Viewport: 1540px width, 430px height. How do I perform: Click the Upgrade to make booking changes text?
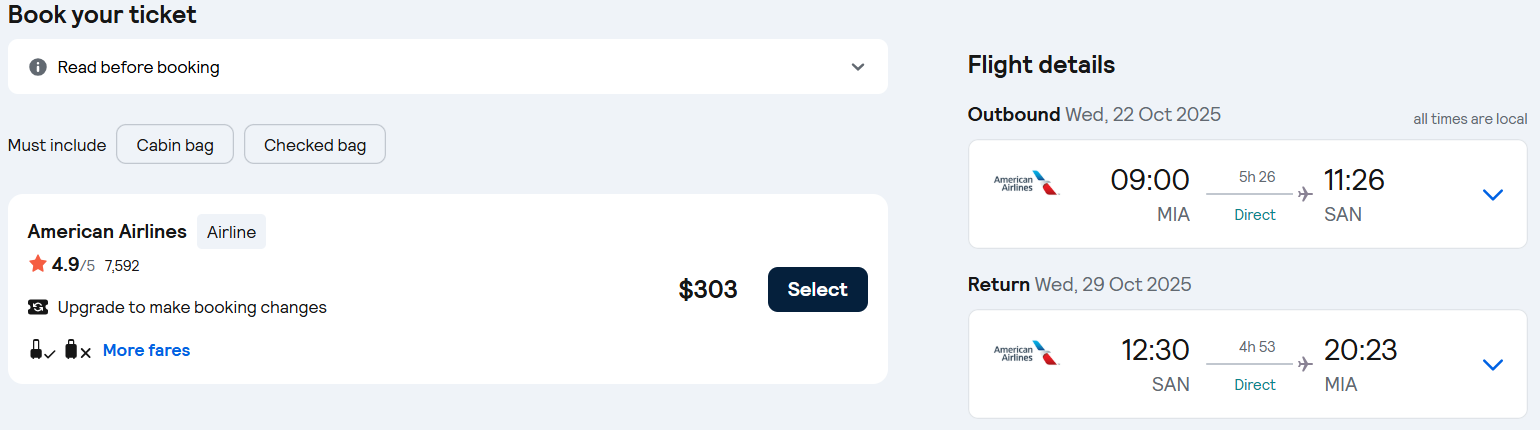pos(192,307)
